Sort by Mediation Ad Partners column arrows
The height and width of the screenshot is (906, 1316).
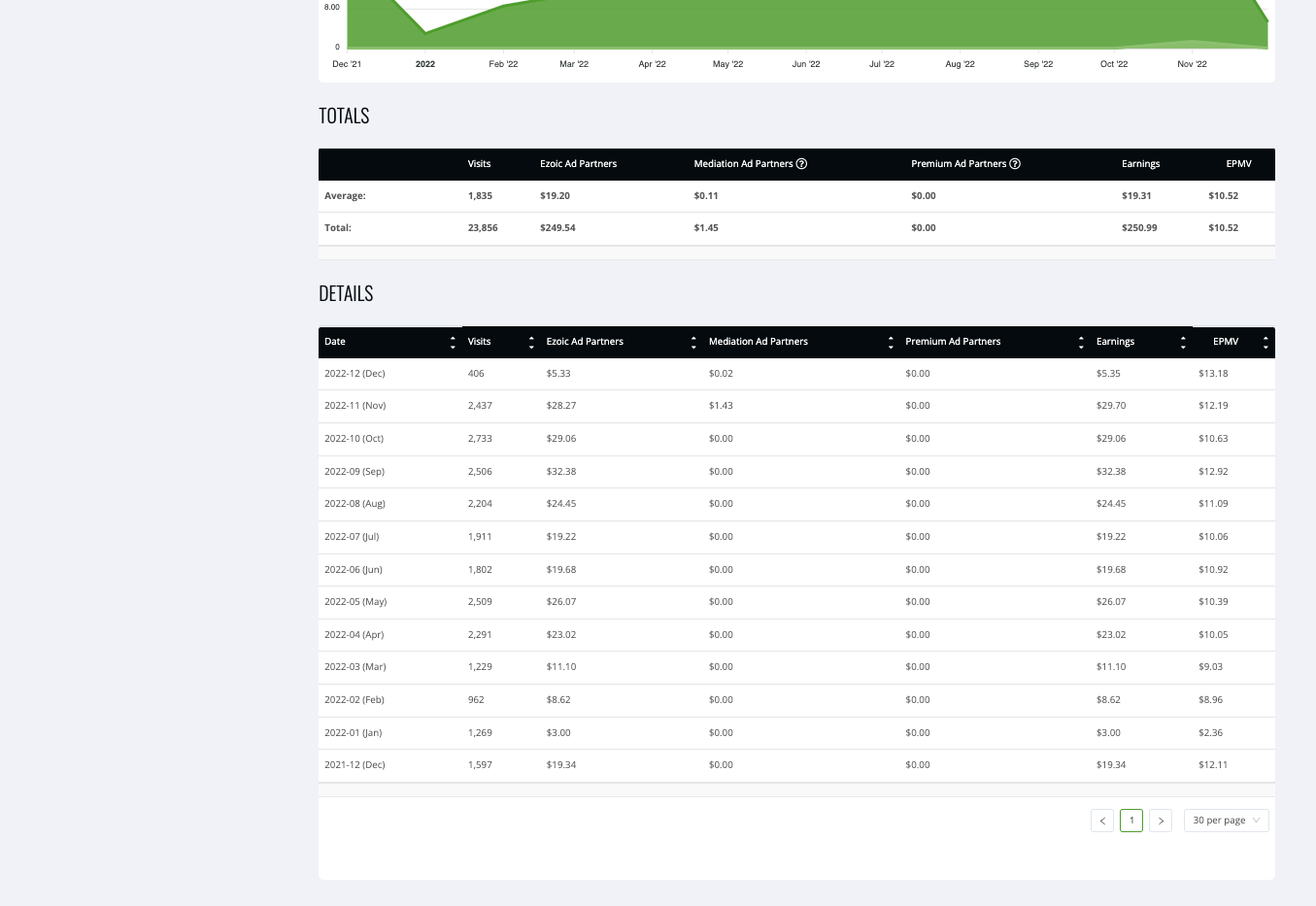891,343
